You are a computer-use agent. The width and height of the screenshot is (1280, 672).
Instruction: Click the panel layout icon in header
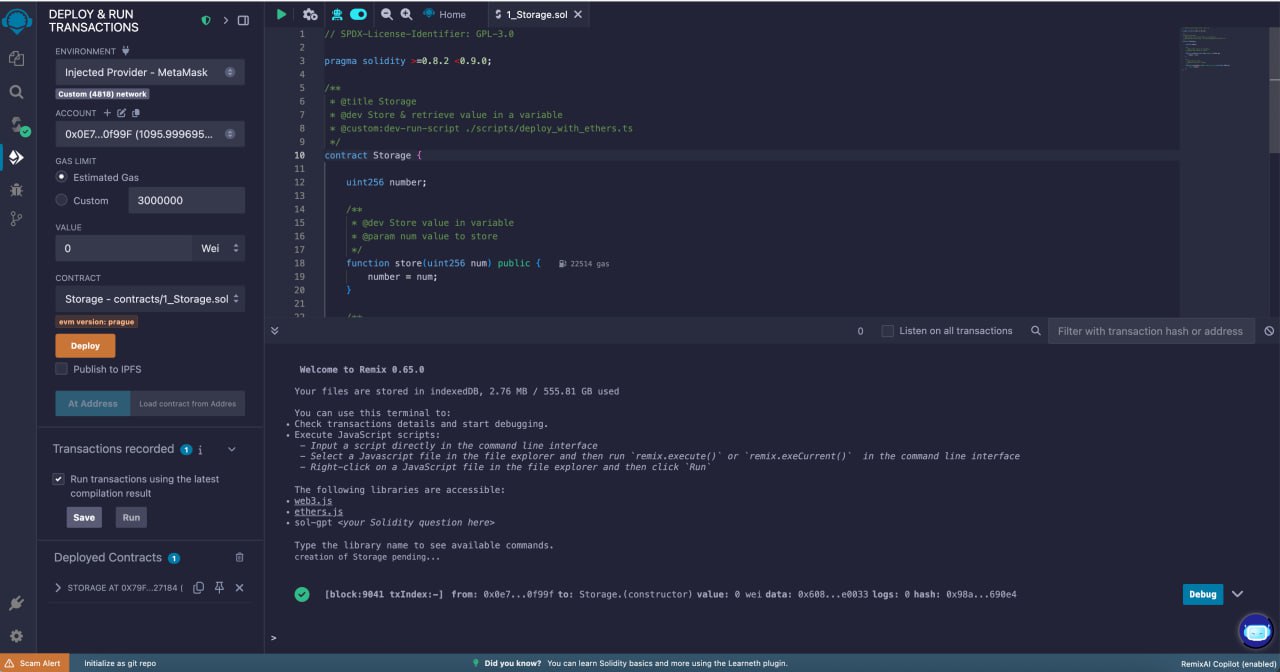pos(243,20)
